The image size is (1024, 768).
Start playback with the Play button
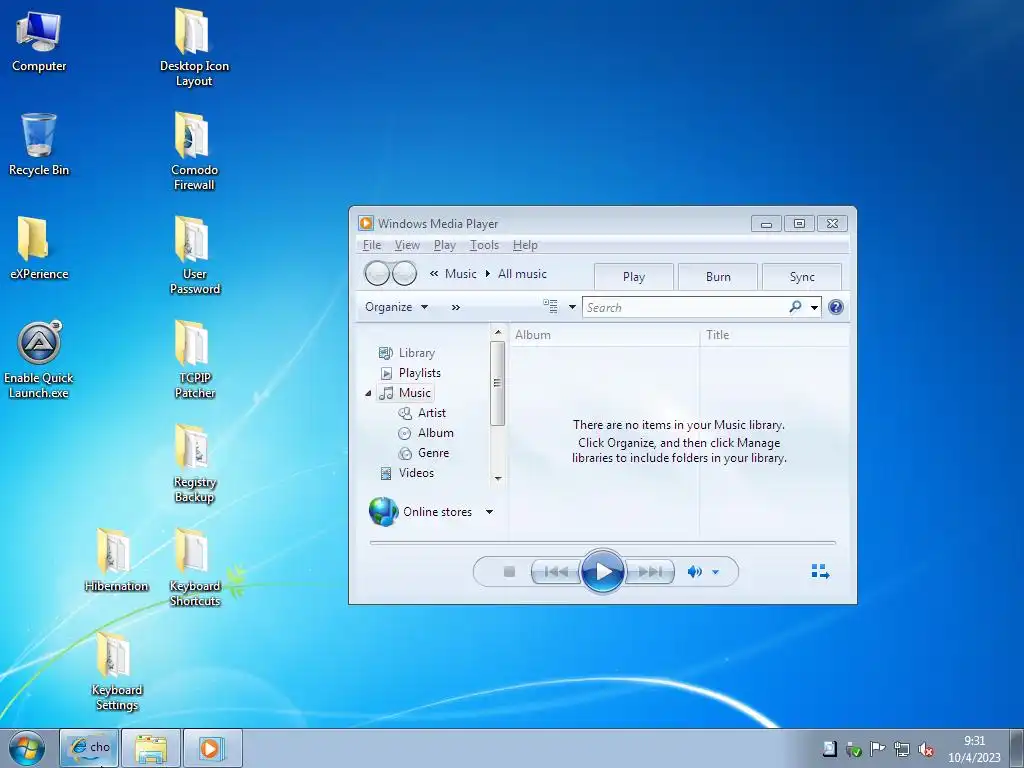(602, 571)
